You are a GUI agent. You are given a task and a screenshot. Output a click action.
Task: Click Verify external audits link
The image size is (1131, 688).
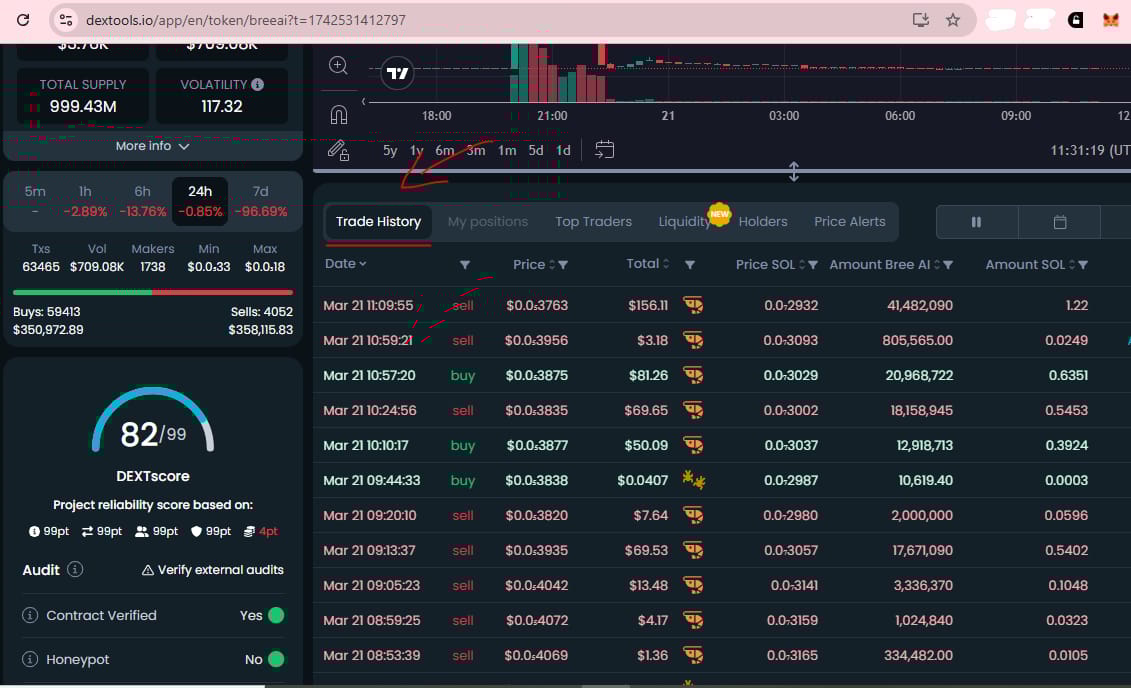click(x=213, y=570)
